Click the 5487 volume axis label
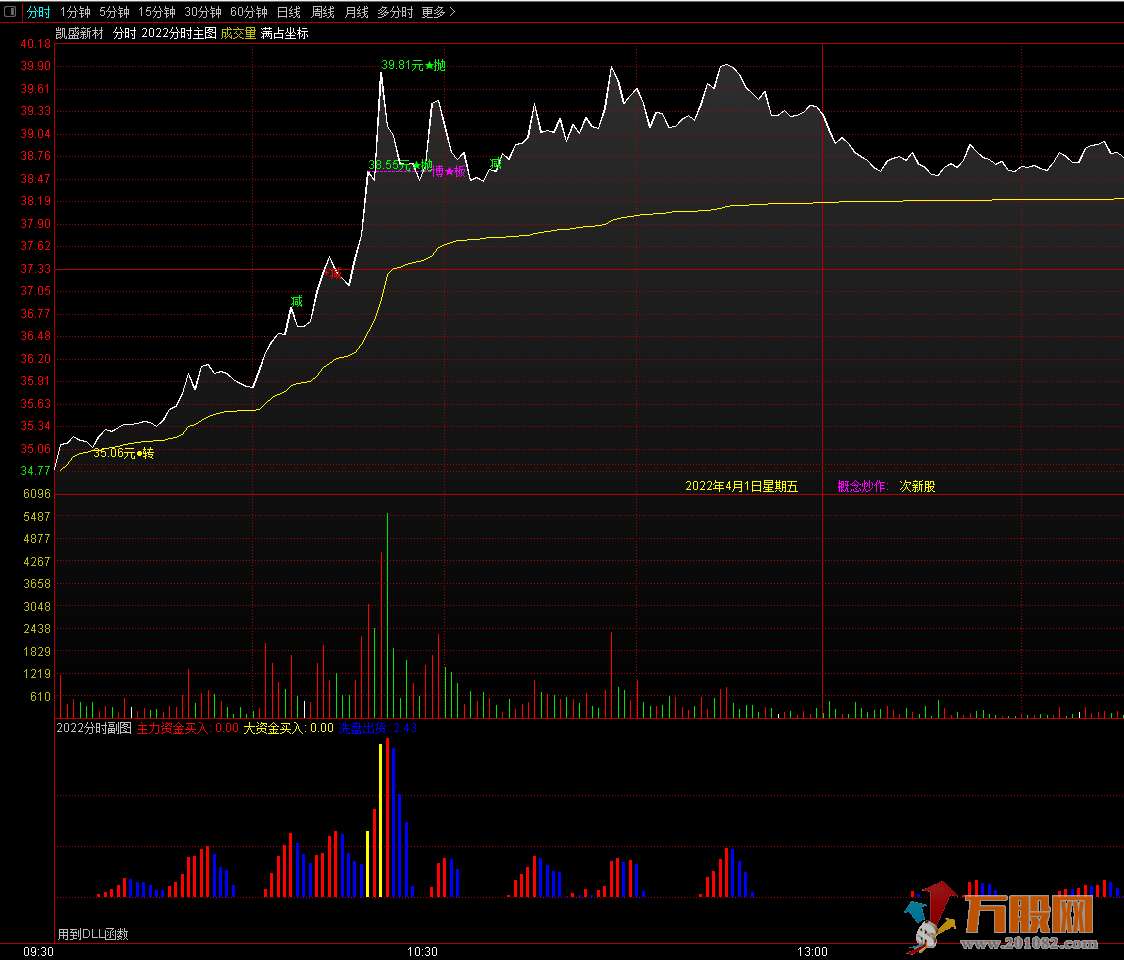This screenshot has width=1124, height=960. coord(37,516)
